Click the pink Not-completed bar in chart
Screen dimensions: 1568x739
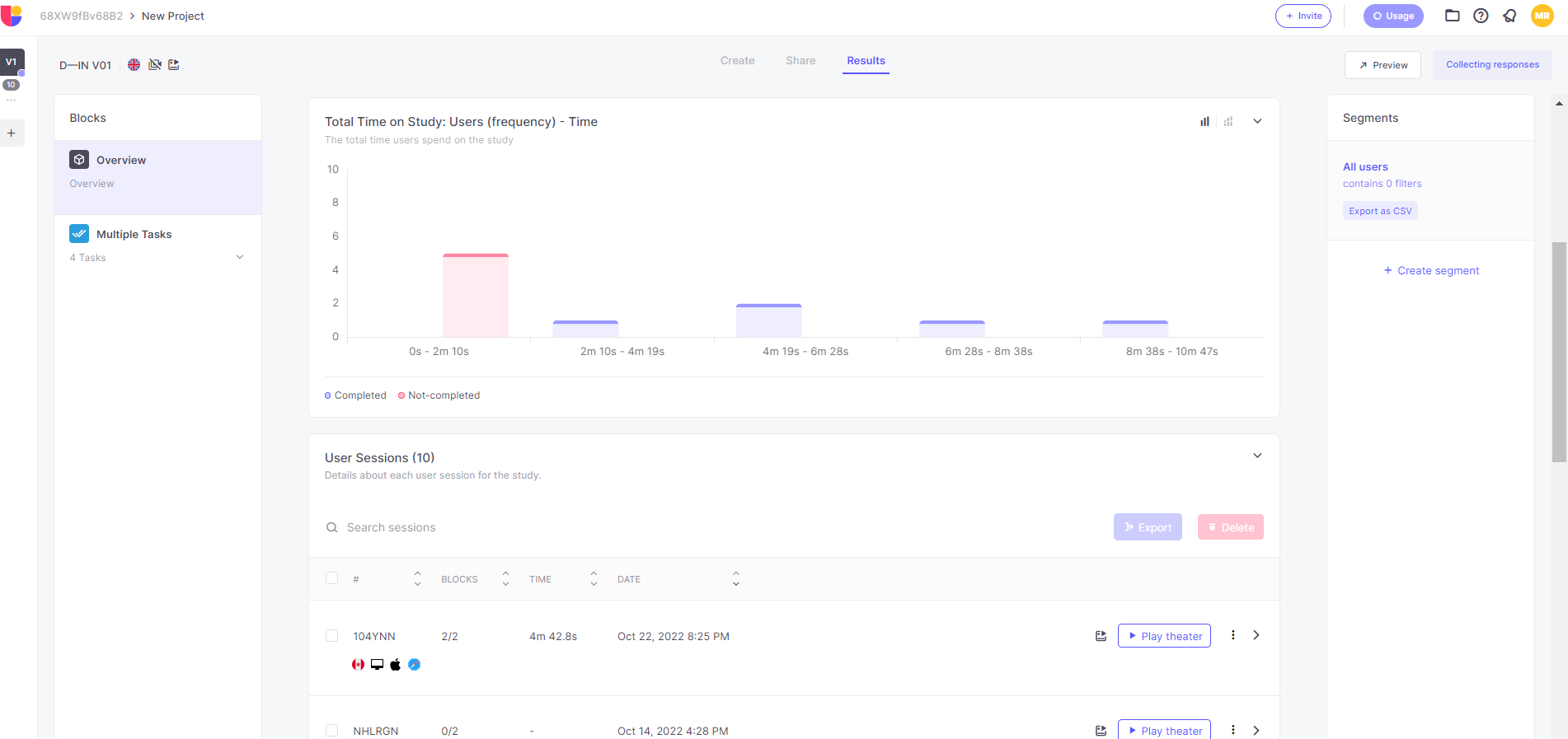(x=475, y=295)
